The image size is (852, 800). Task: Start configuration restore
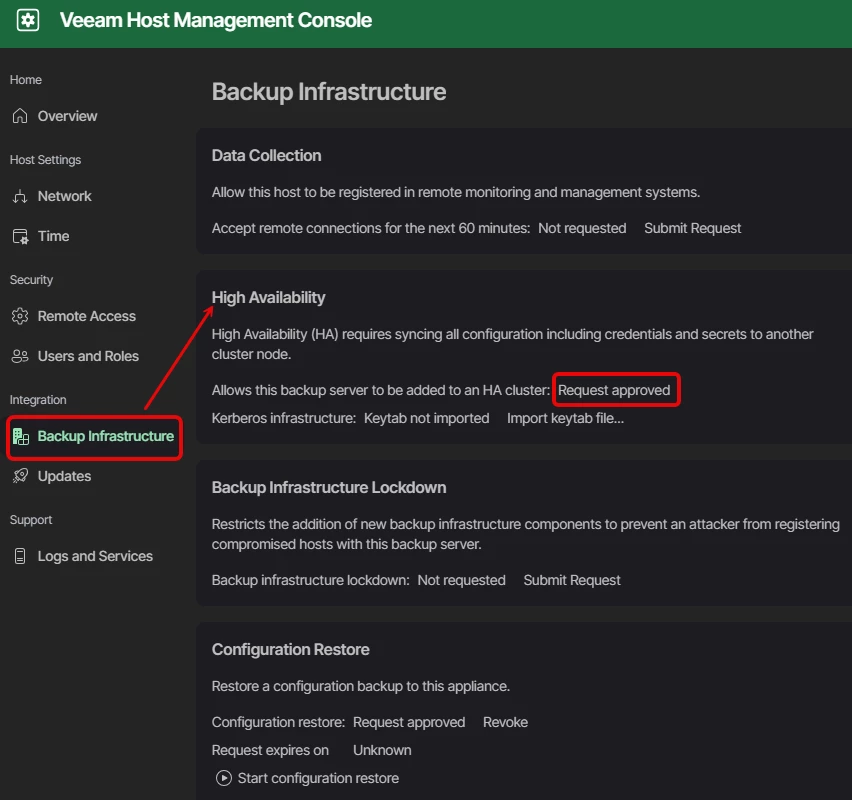318,778
